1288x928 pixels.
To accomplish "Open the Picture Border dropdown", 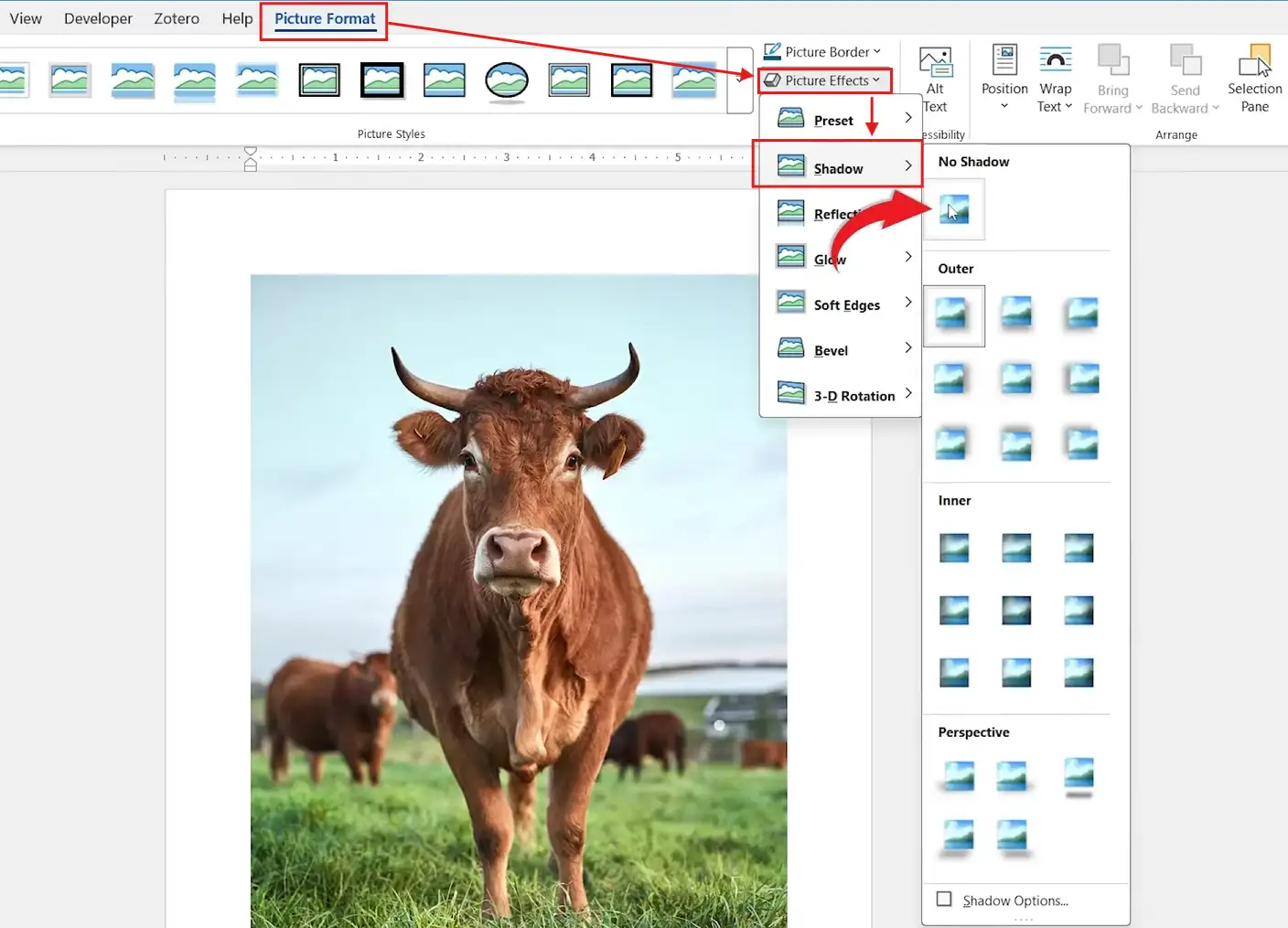I will coord(822,51).
